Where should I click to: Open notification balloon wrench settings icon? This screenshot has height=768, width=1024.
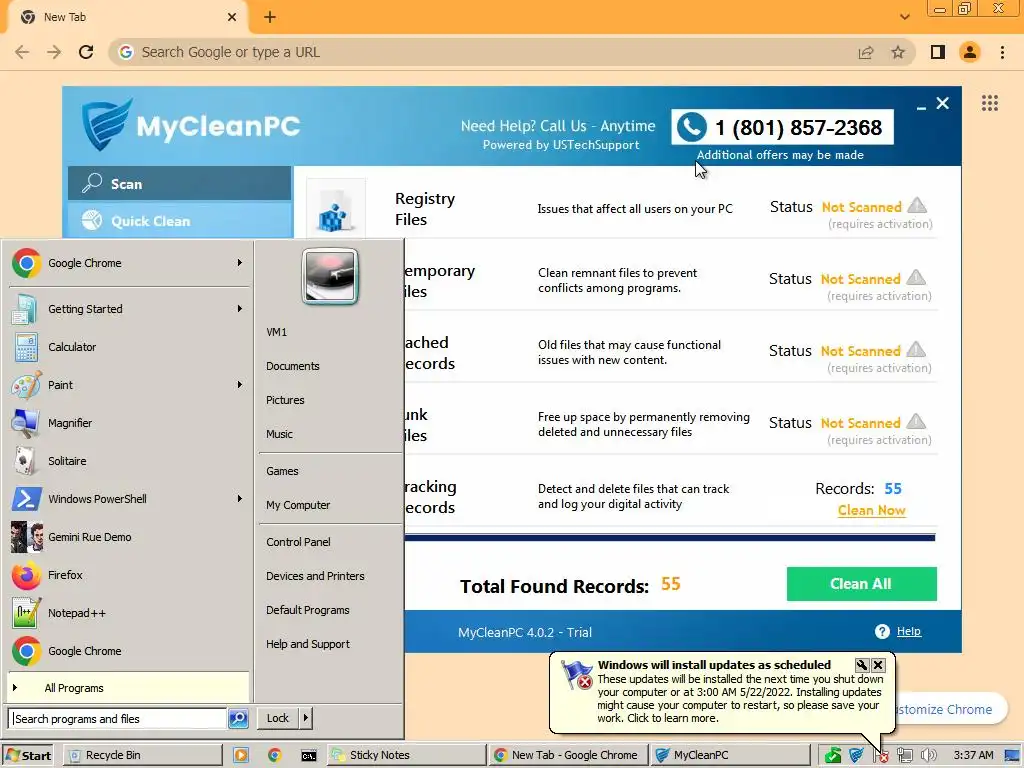pos(862,665)
